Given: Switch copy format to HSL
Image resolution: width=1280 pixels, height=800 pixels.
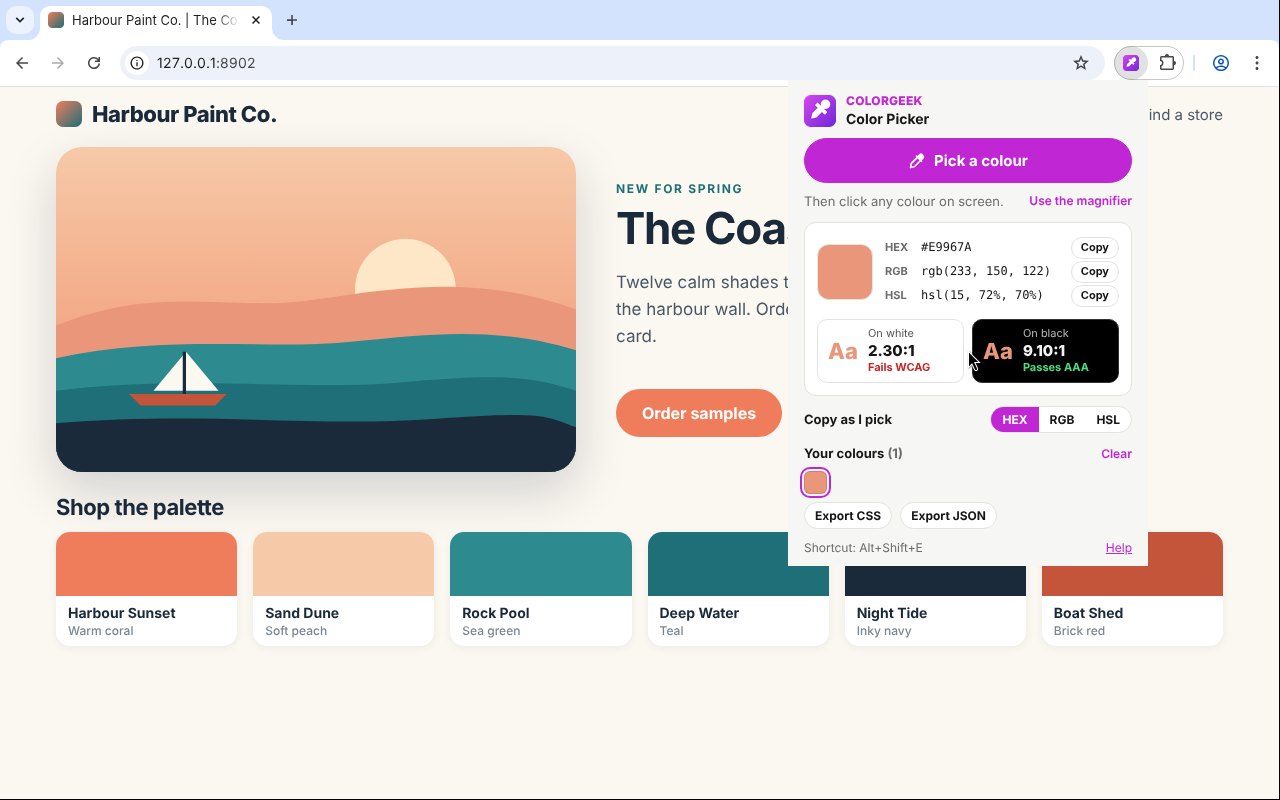Looking at the screenshot, I should click(1108, 420).
